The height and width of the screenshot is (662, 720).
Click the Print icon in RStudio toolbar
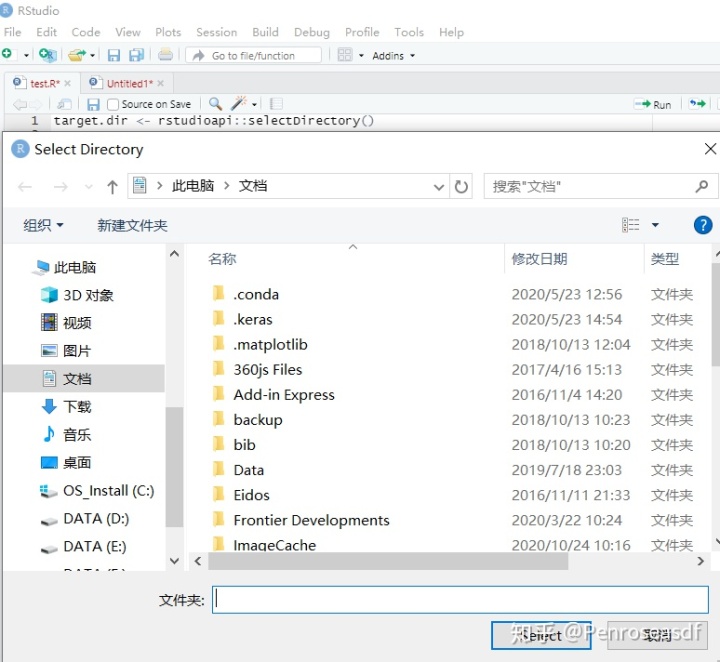click(165, 55)
